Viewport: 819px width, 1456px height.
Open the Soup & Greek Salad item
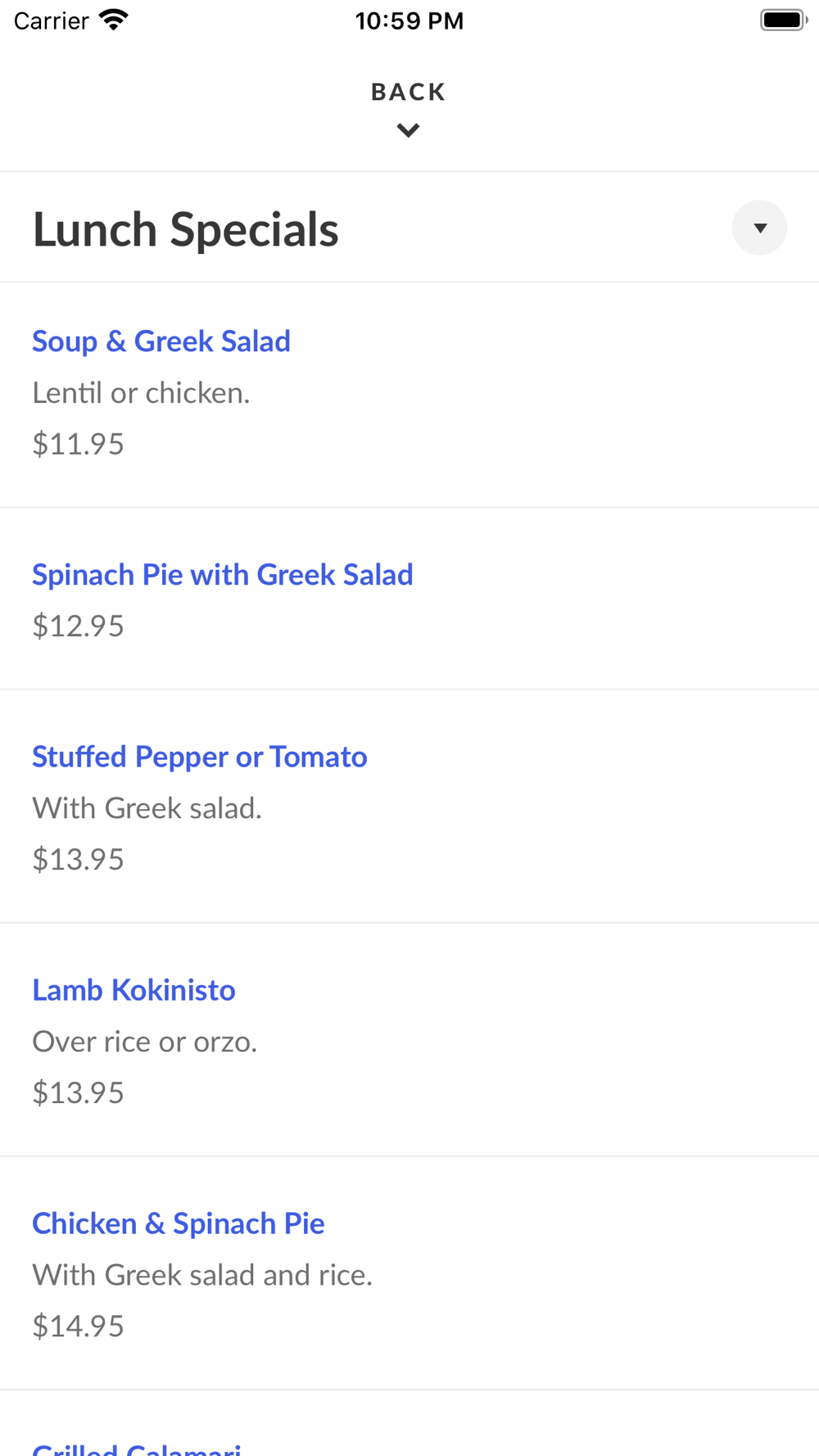click(x=161, y=341)
